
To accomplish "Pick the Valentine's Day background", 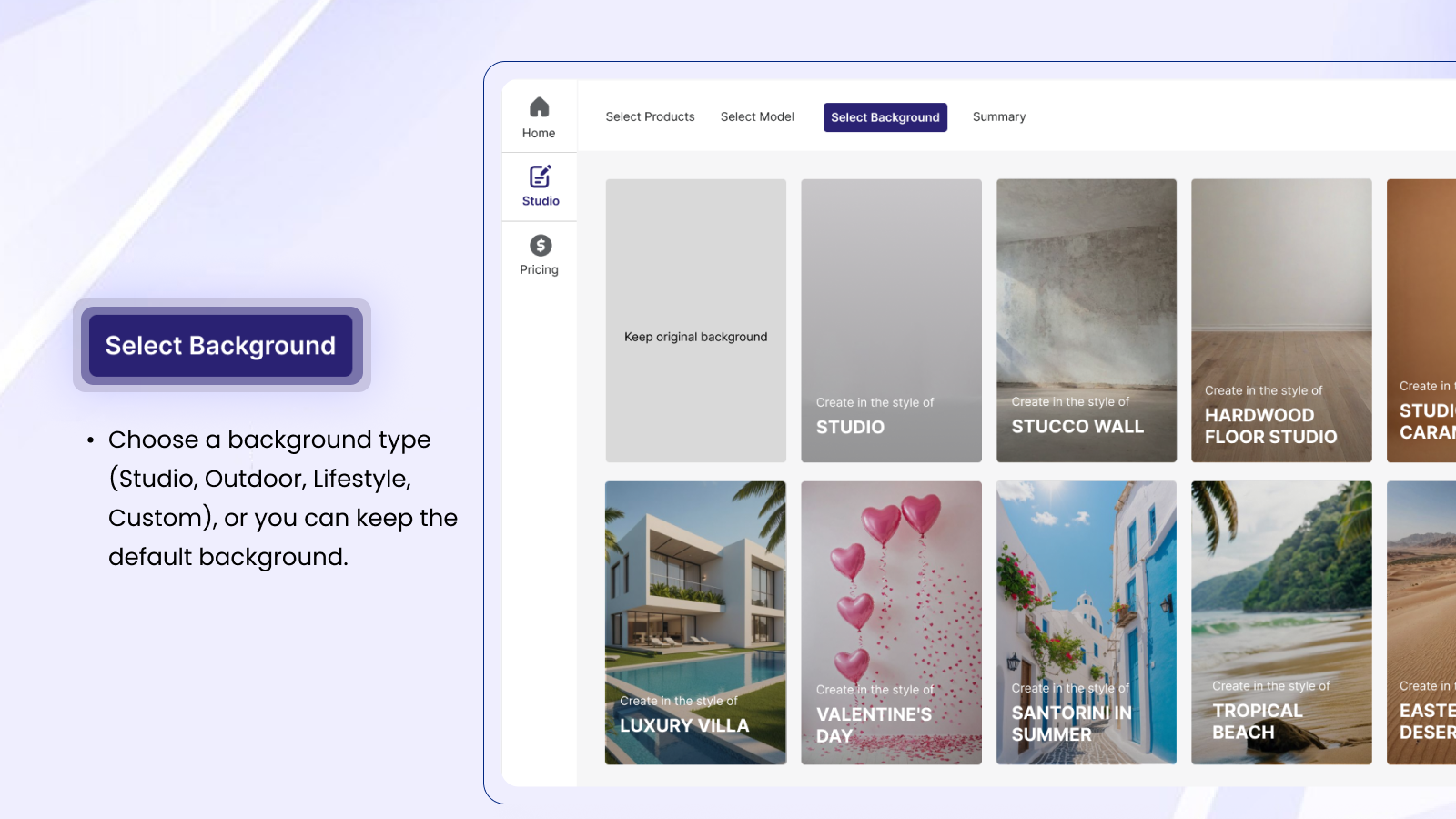I will tap(891, 622).
